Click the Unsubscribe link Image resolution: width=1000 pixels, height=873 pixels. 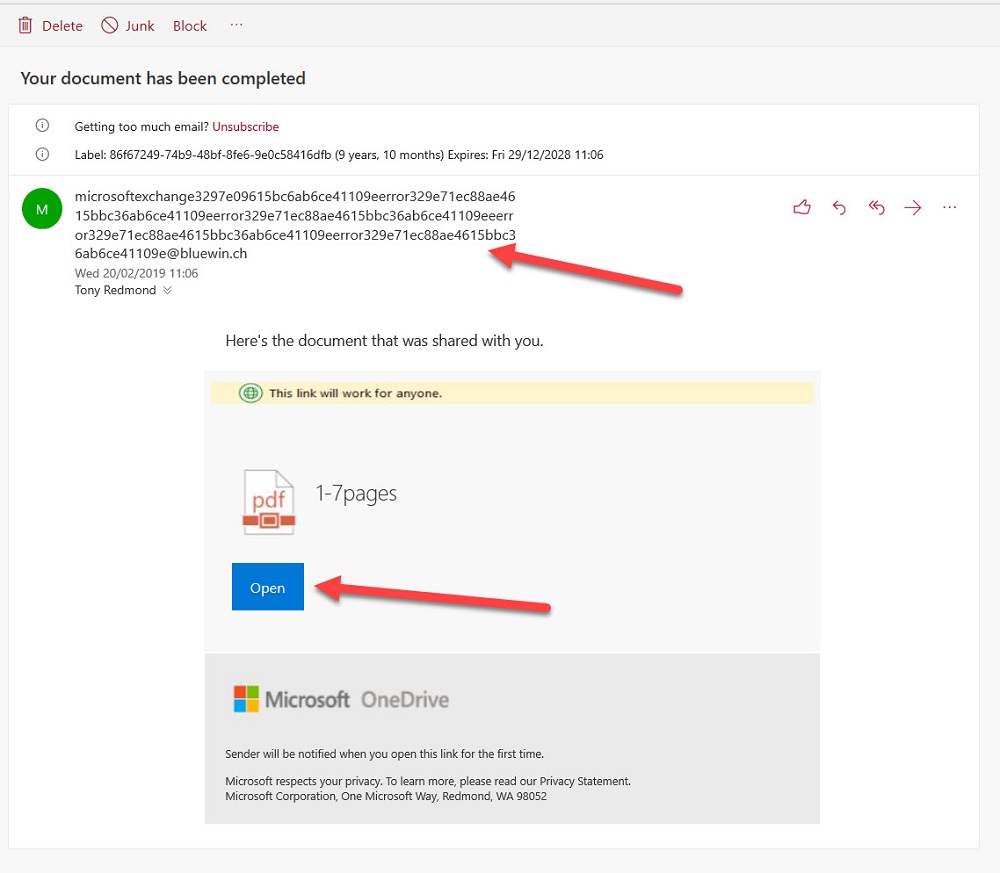(x=245, y=127)
